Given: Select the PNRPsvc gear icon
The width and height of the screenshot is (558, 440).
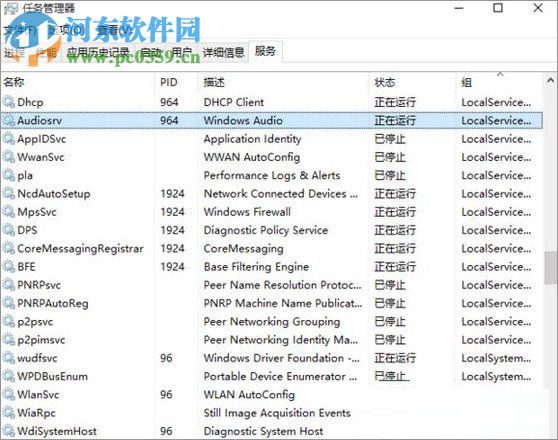Looking at the screenshot, I should (9, 285).
